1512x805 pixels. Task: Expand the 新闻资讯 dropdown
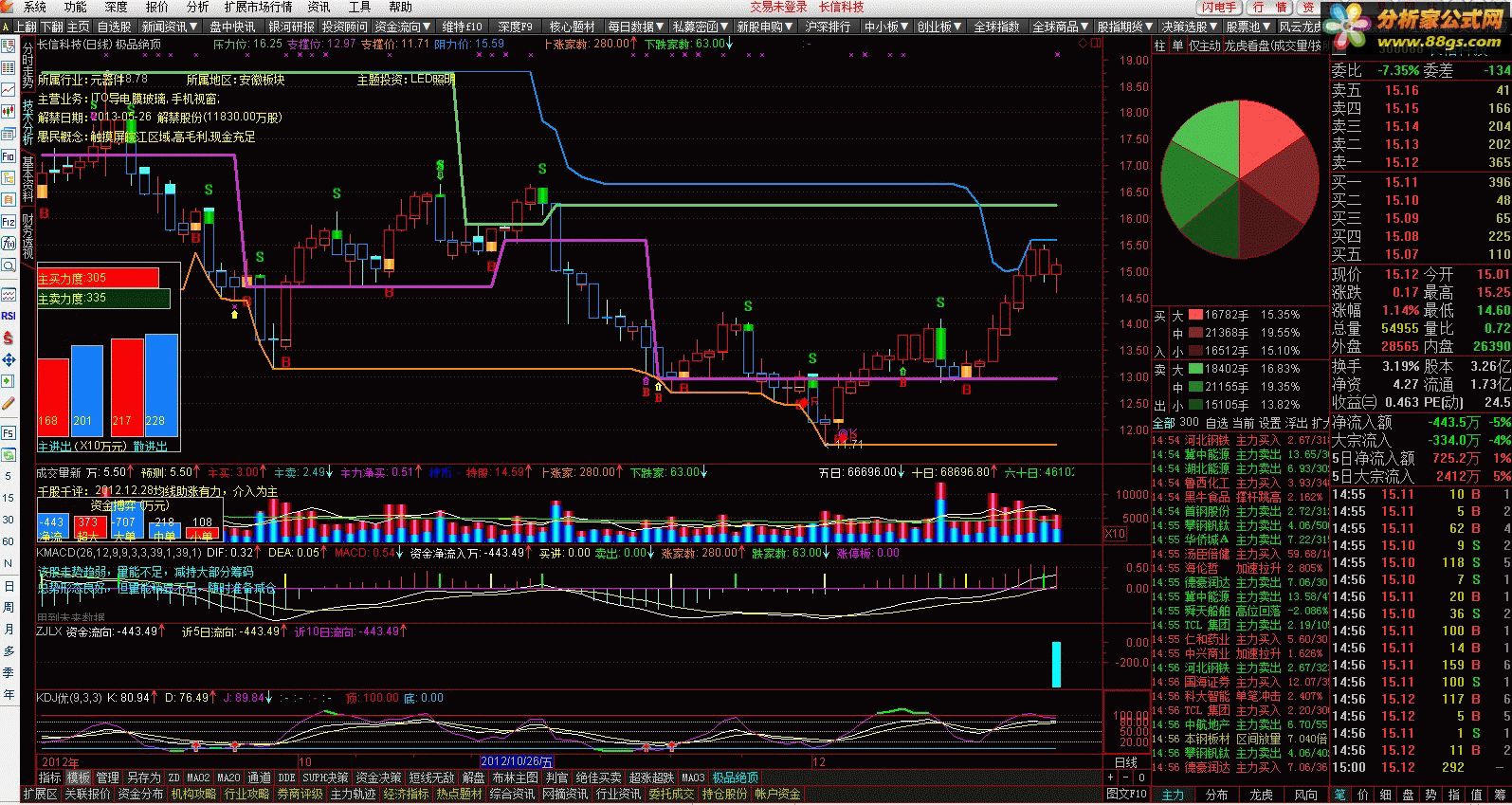pyautogui.click(x=171, y=27)
